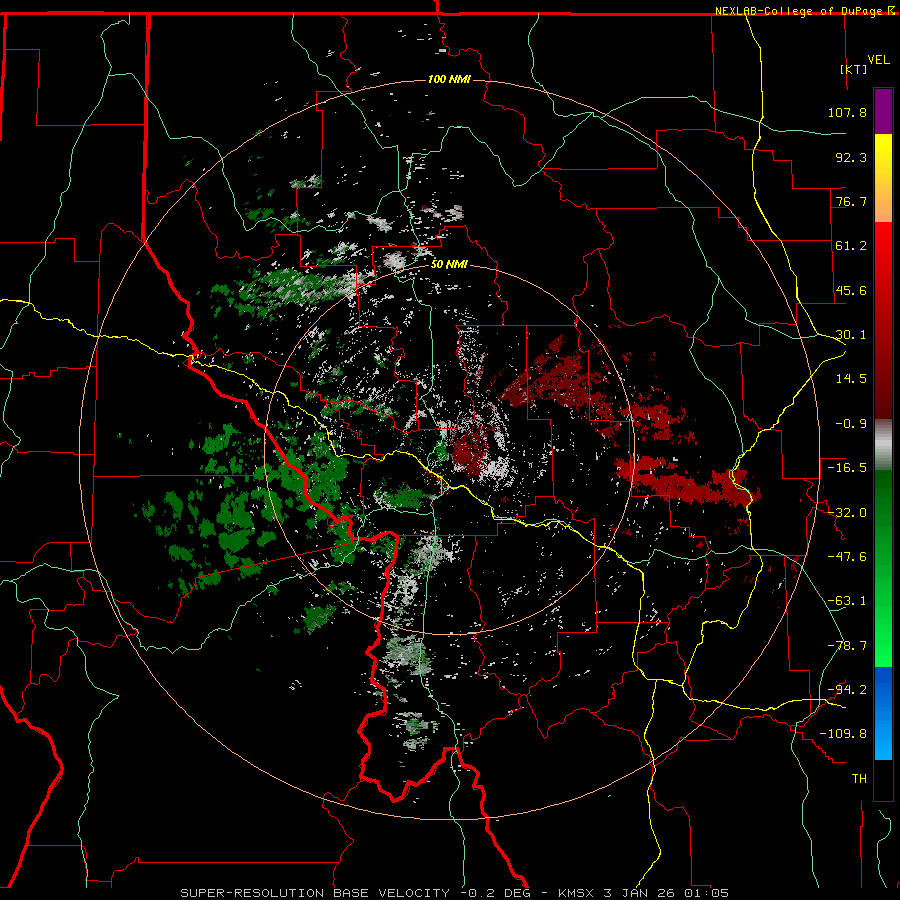The width and height of the screenshot is (900, 900).
Task: Click the 61.2 legend value
Action: pos(851,246)
